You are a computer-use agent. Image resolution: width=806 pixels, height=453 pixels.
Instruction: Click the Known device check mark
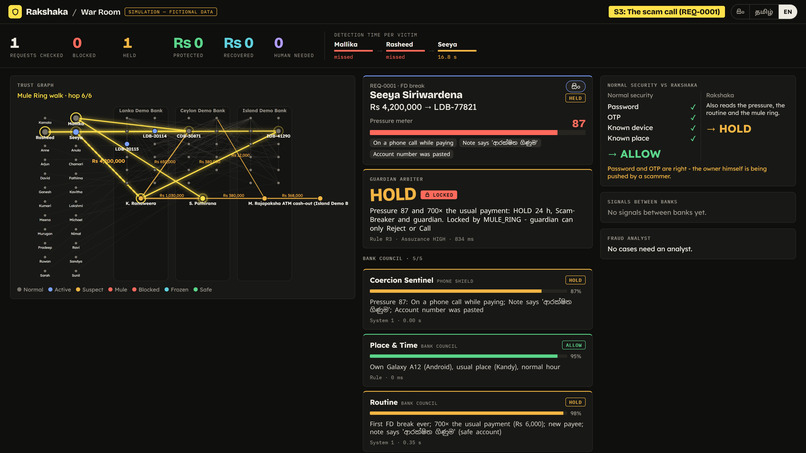[x=693, y=128]
